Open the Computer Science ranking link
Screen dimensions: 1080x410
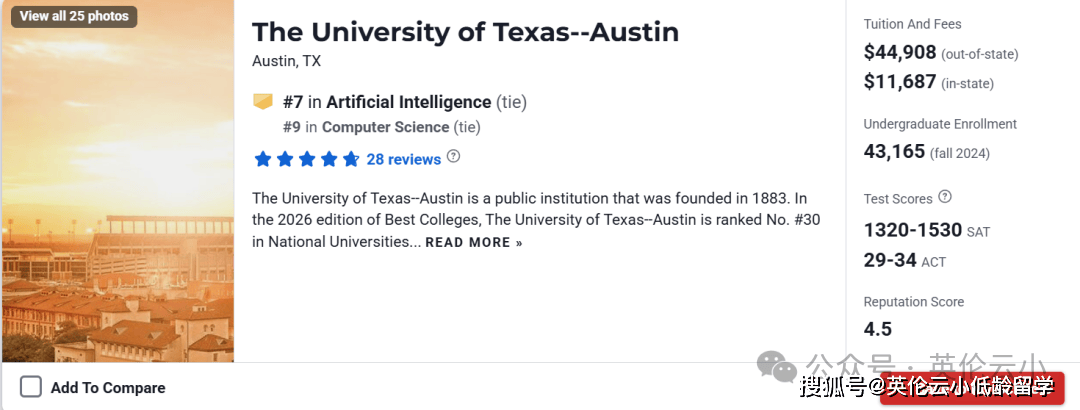coord(385,127)
